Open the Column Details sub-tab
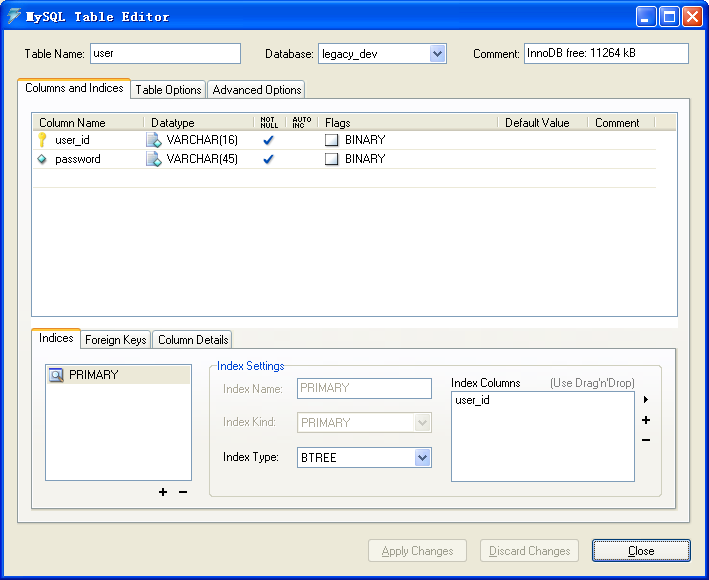 pos(193,340)
